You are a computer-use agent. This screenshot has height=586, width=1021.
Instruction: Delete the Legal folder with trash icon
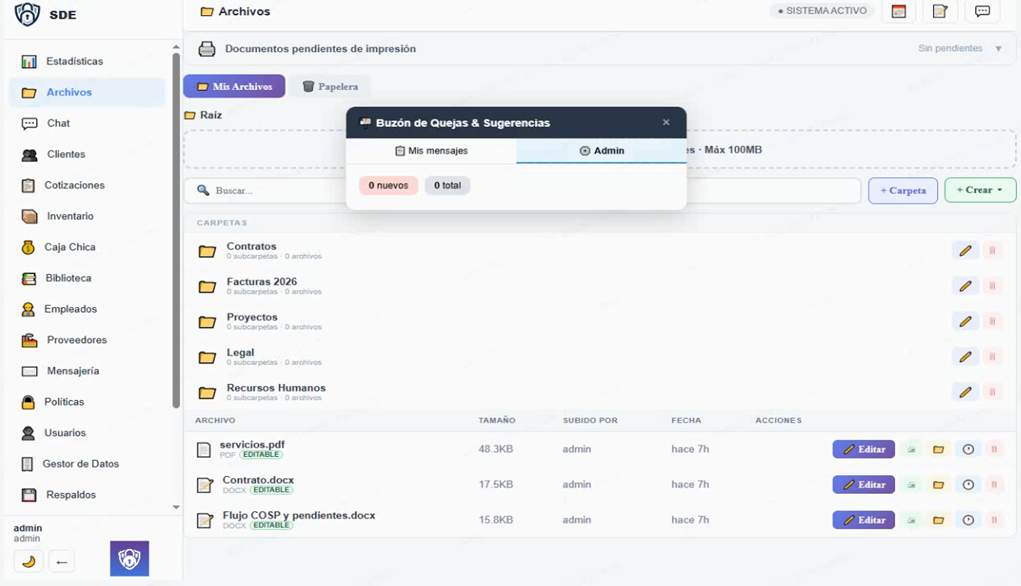click(x=992, y=357)
